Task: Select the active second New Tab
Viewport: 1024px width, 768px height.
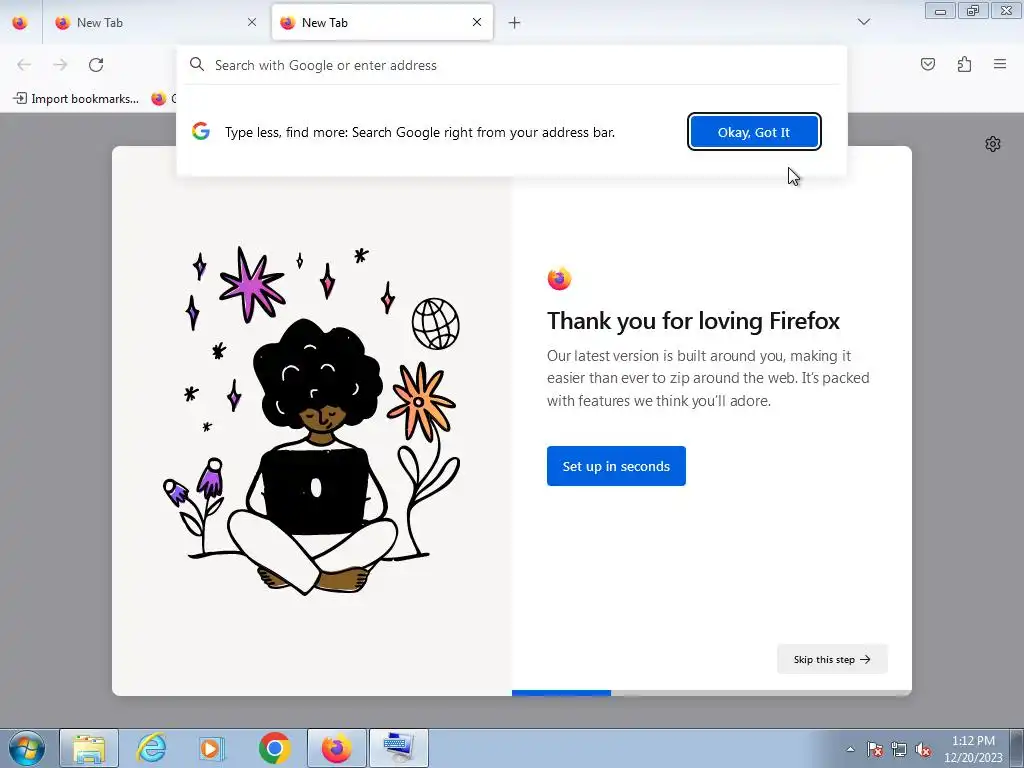Action: [x=382, y=23]
